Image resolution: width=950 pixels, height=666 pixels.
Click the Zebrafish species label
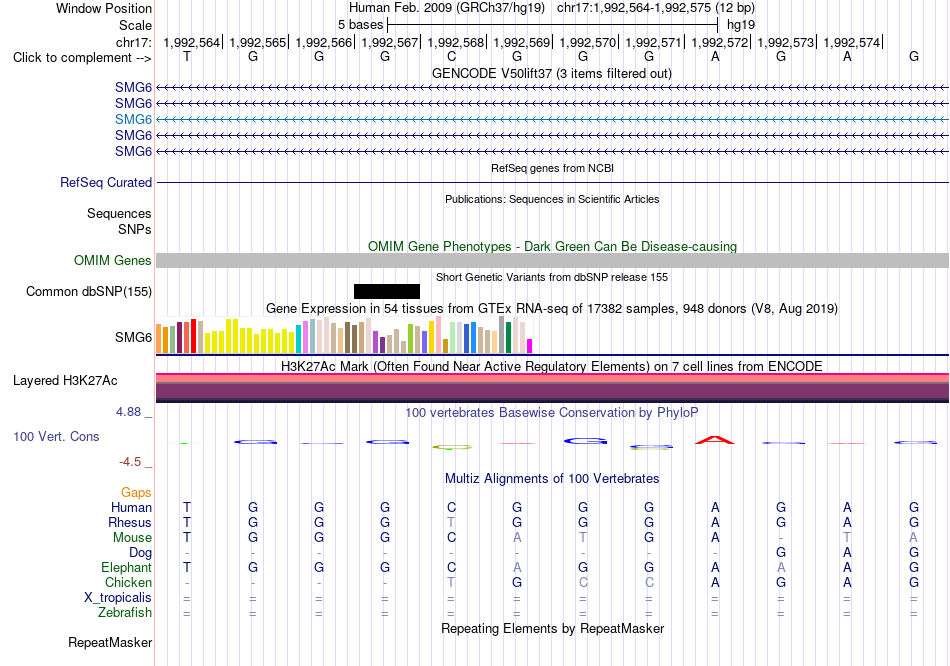coord(125,613)
